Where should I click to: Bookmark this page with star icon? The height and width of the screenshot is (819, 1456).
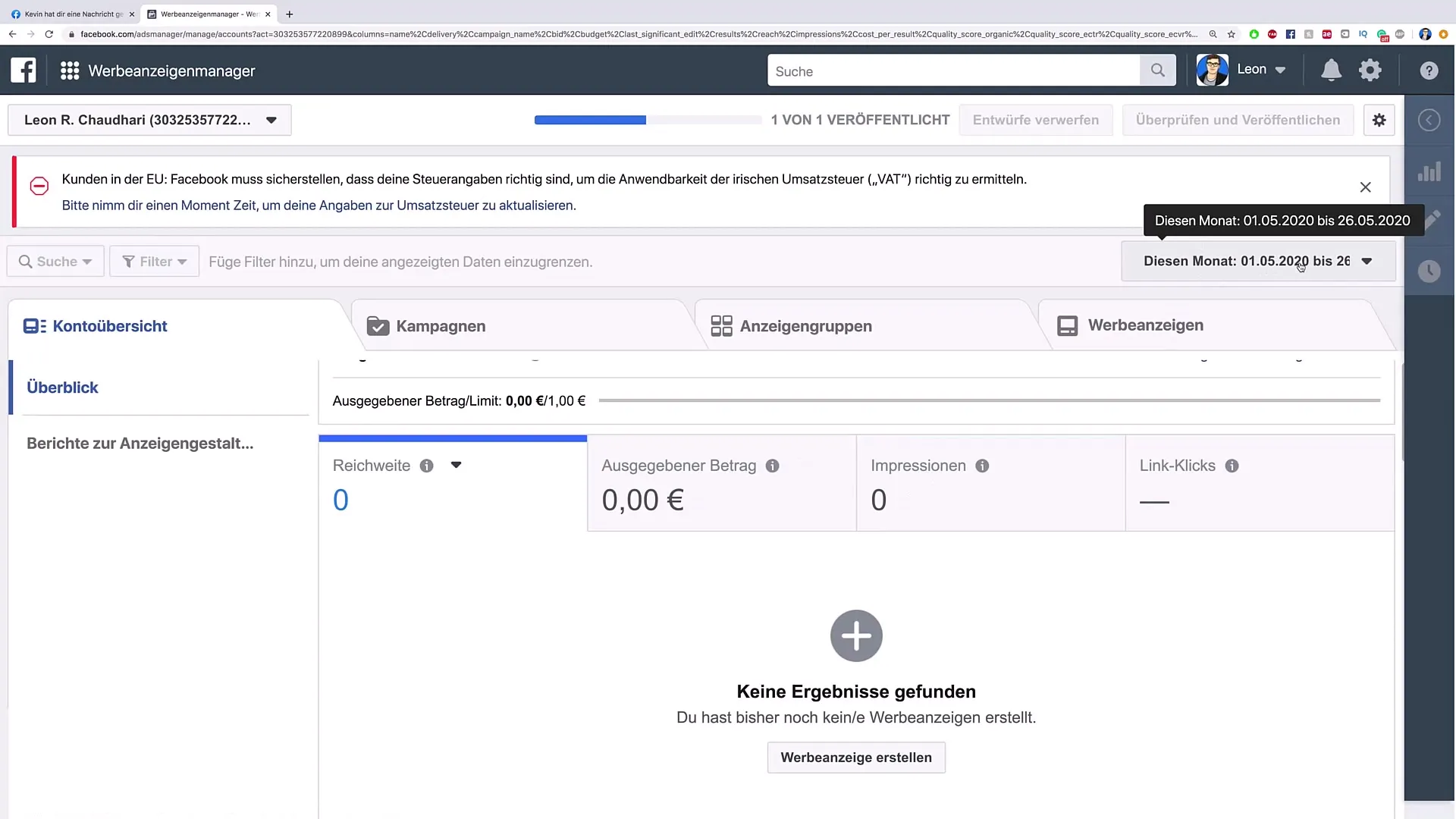pyautogui.click(x=1232, y=34)
